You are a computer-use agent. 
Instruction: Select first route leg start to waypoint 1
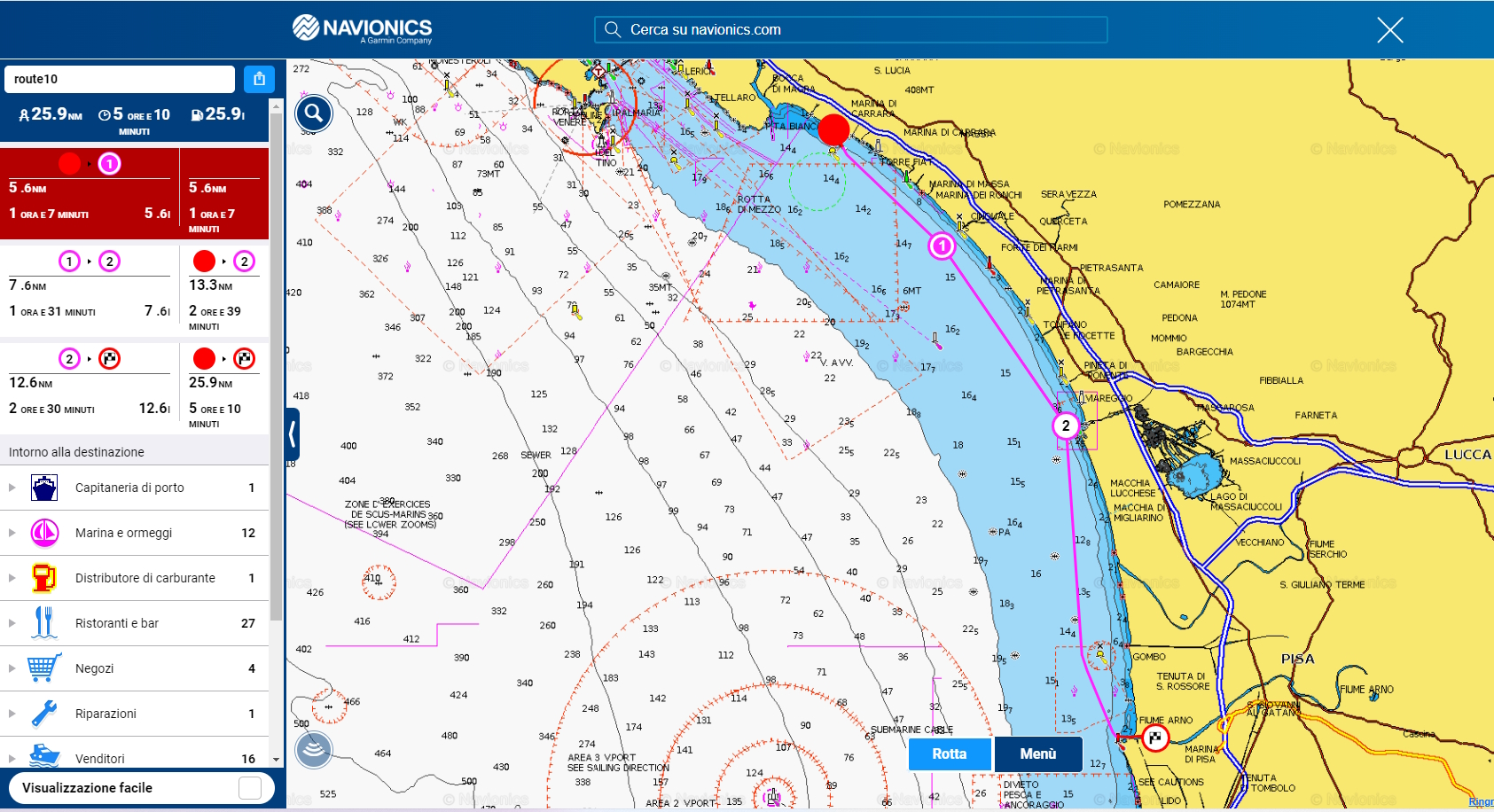(90, 193)
